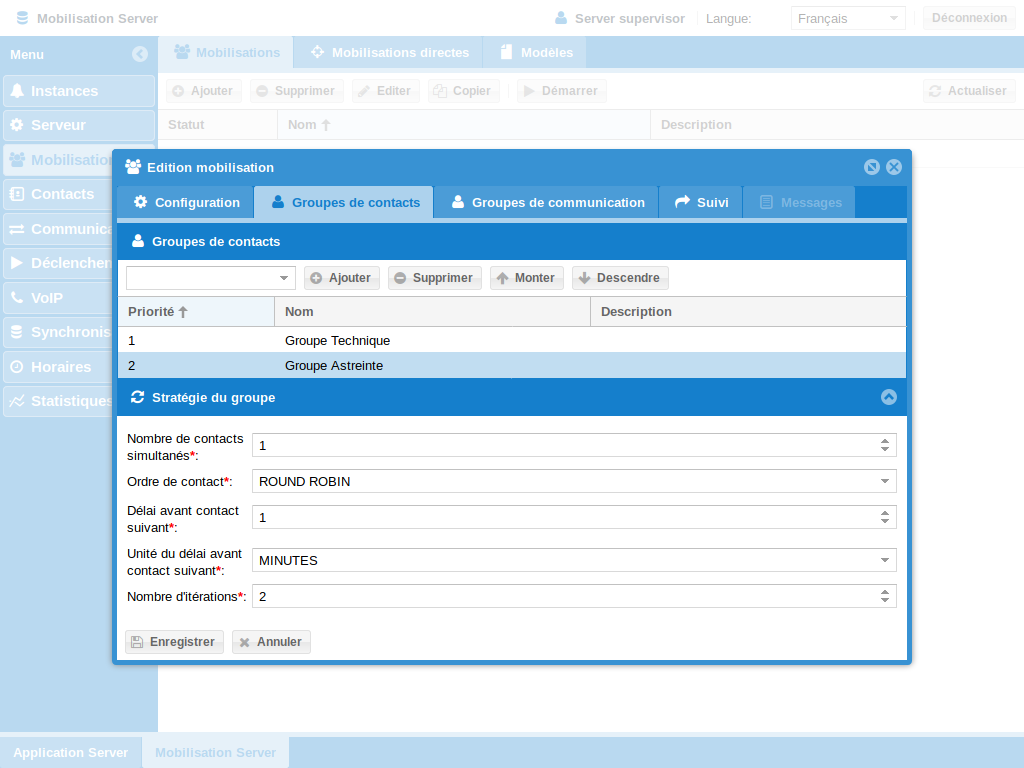
Task: Open the Groupes de communication tab
Action: coord(547,202)
